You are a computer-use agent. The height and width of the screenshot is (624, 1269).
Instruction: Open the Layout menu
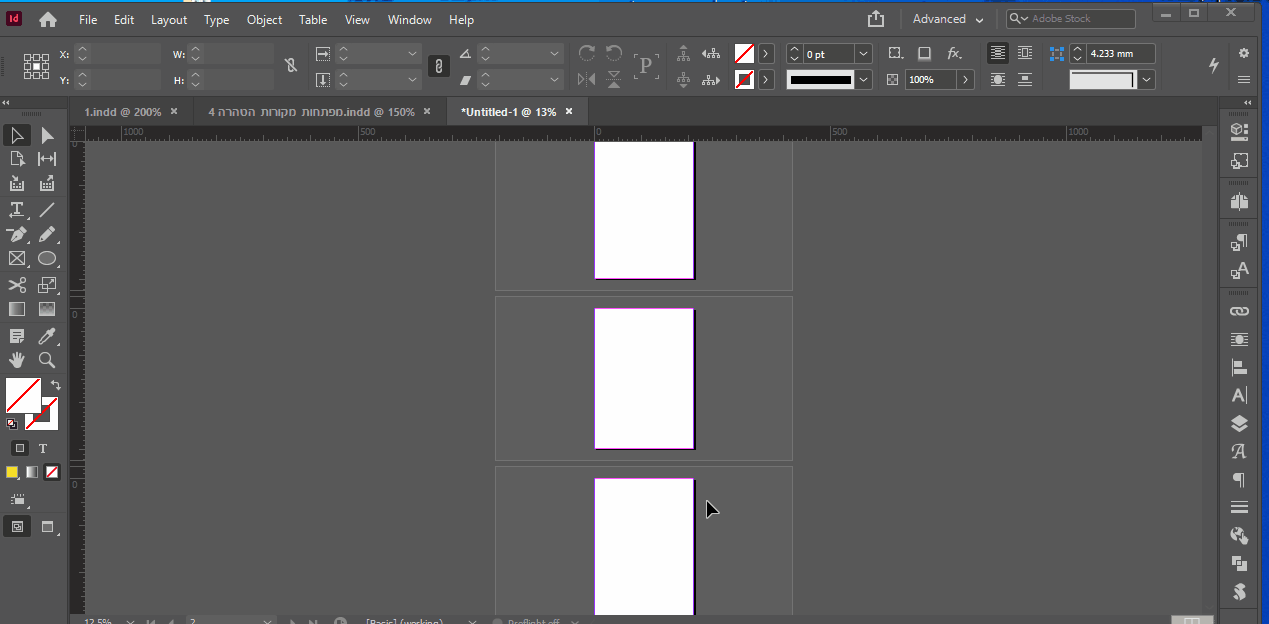[x=169, y=19]
